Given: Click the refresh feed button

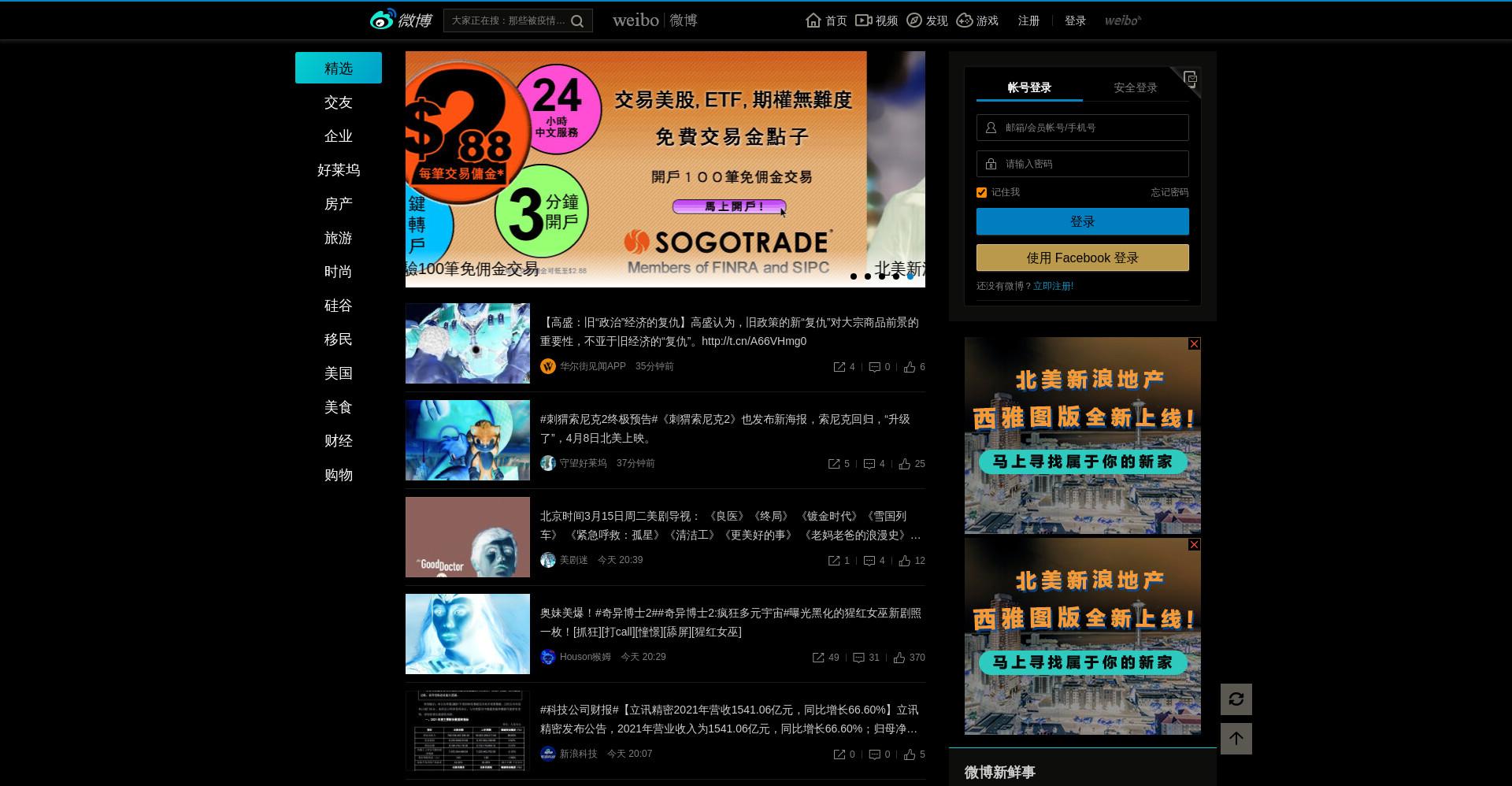Looking at the screenshot, I should [1236, 699].
